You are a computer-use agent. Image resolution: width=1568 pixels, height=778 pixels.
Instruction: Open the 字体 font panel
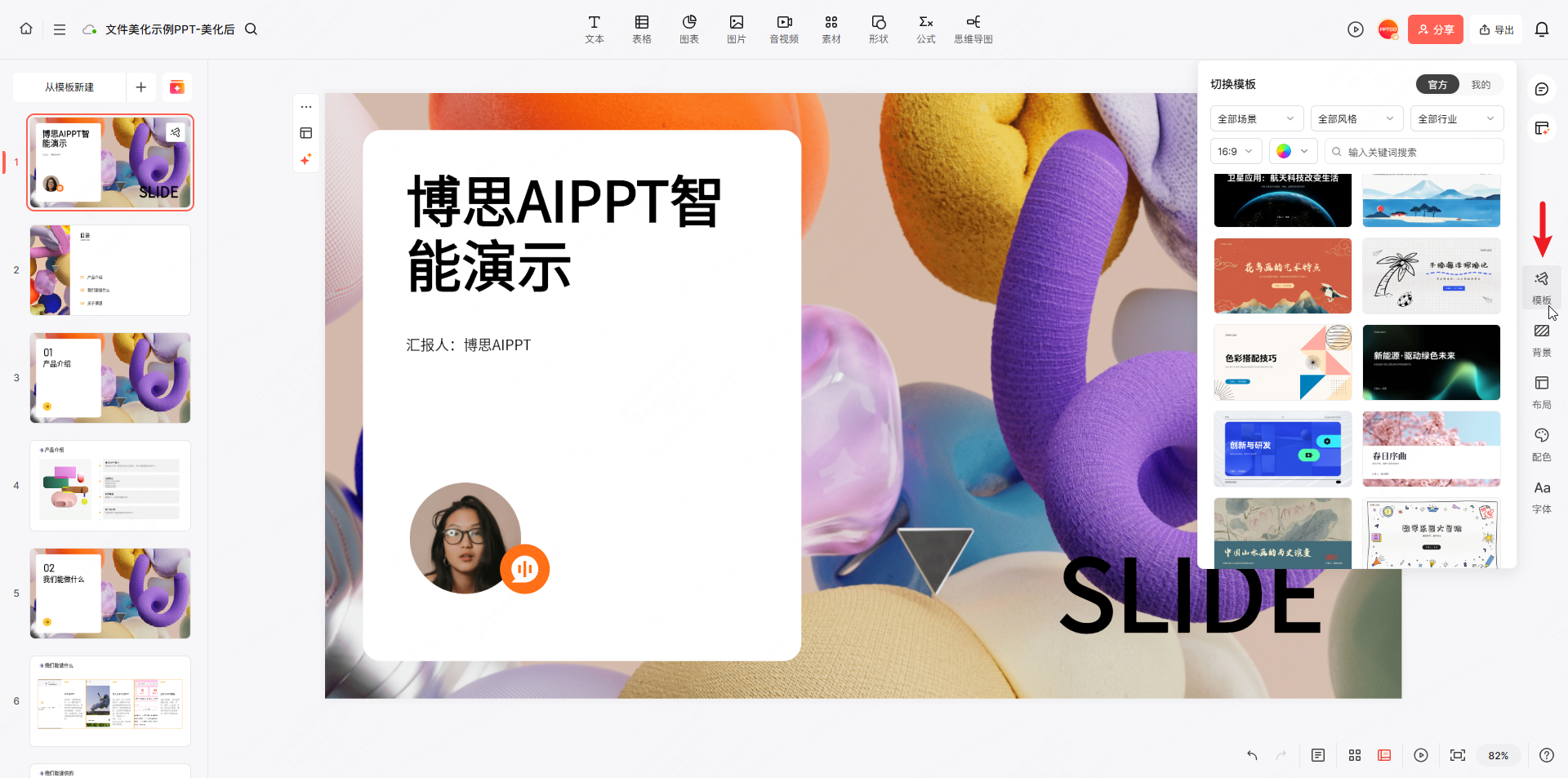(1542, 497)
